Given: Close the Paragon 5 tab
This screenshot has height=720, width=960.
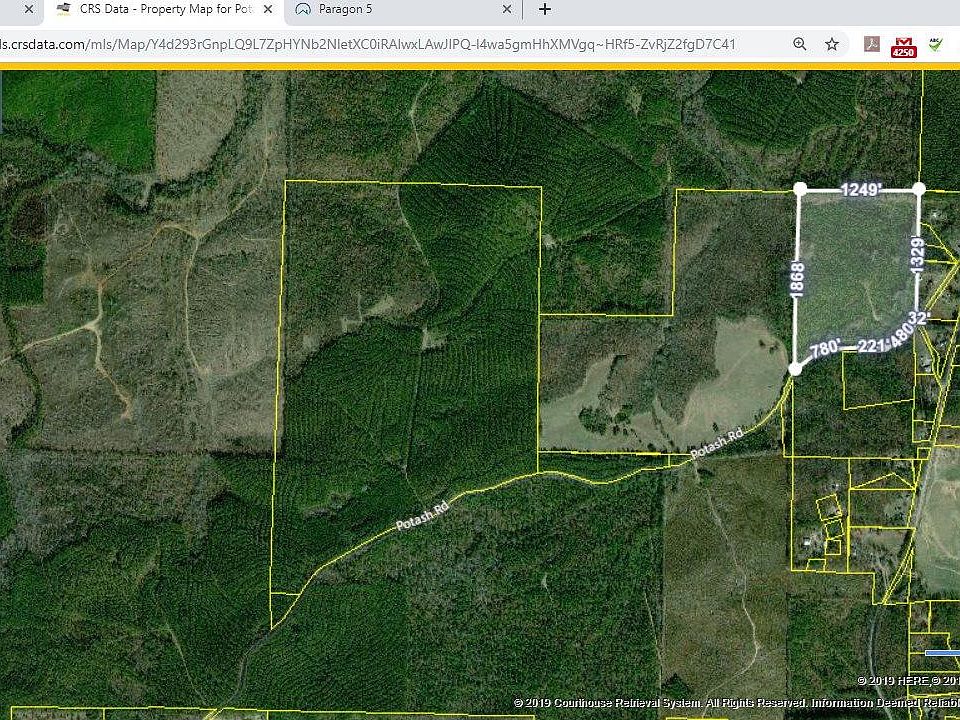Looking at the screenshot, I should tap(507, 10).
